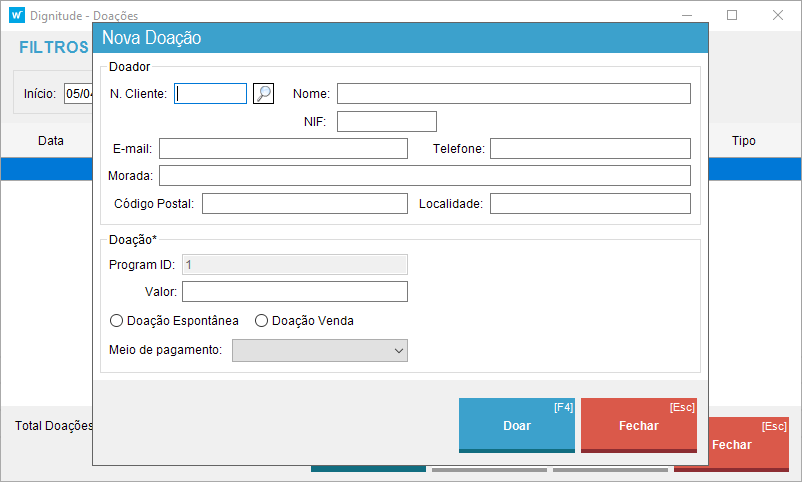
Task: Click the Tipo column header
Action: click(x=744, y=141)
